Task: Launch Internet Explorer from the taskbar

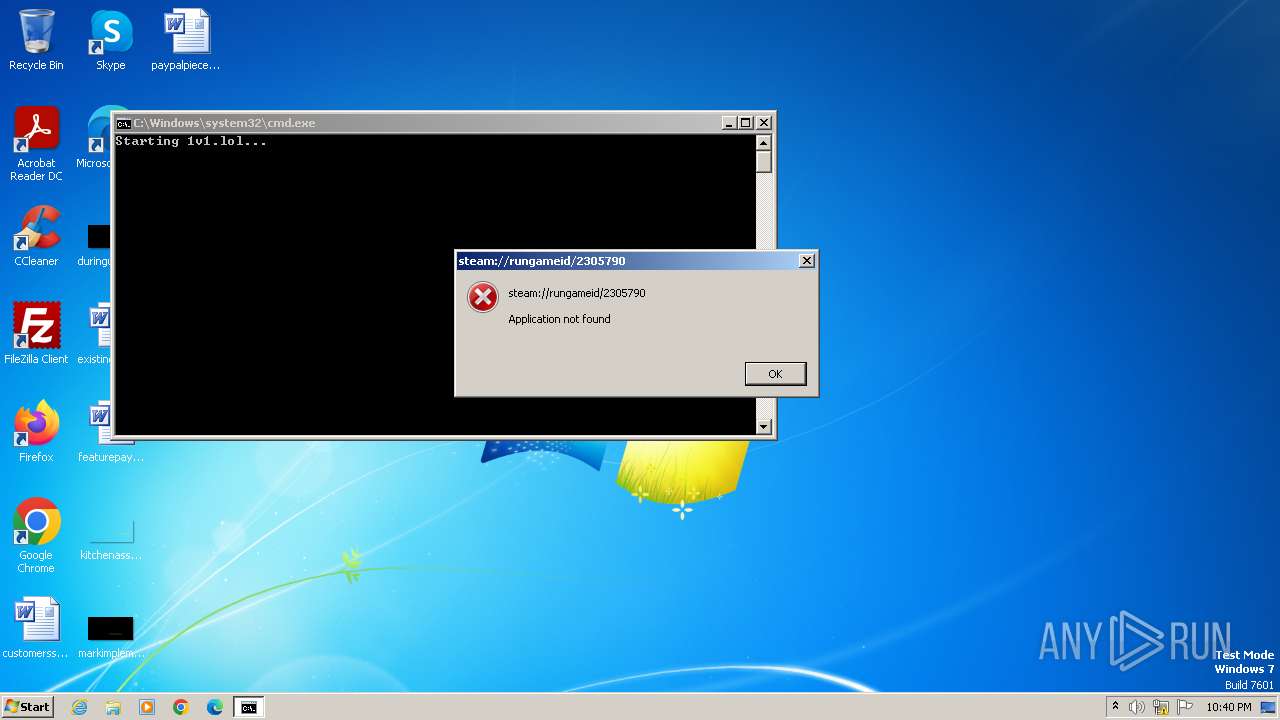Action: 80,707
